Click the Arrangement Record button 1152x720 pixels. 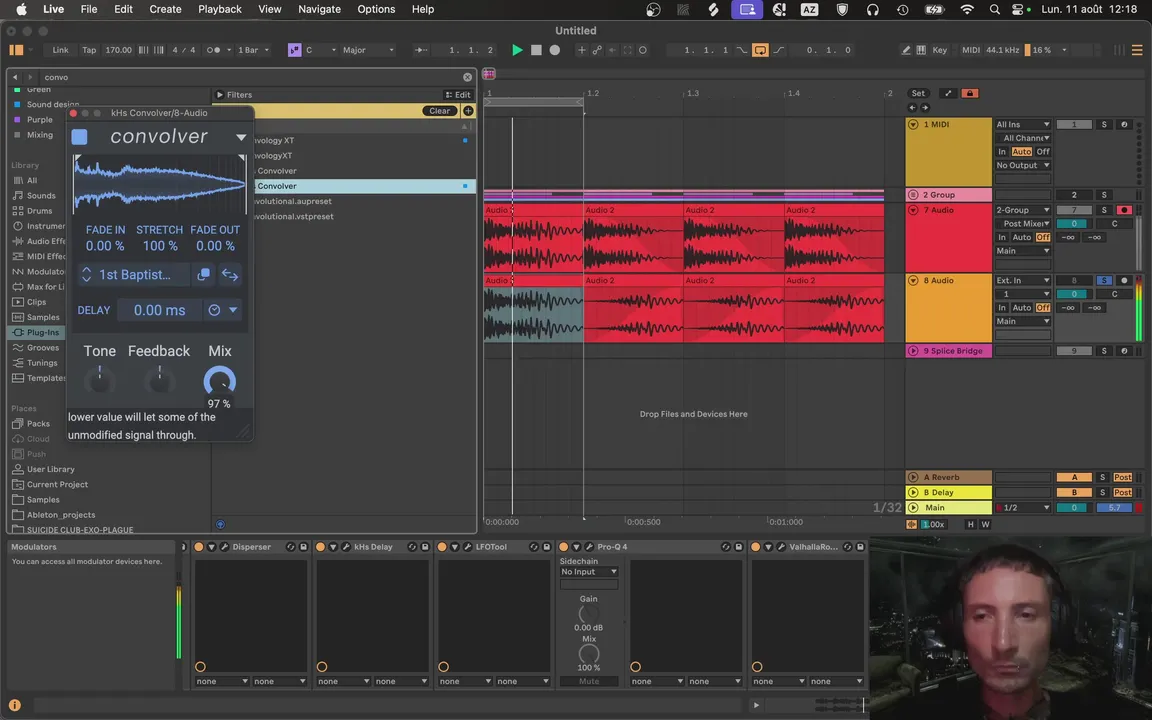click(555, 50)
